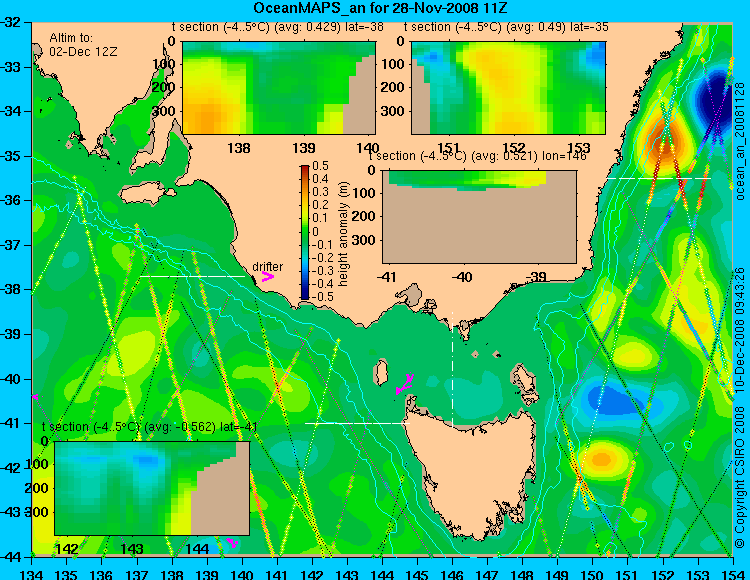Viewport: 750px width, 580px height.
Task: Select the 'Altim to:' label
Action: [x=71, y=37]
